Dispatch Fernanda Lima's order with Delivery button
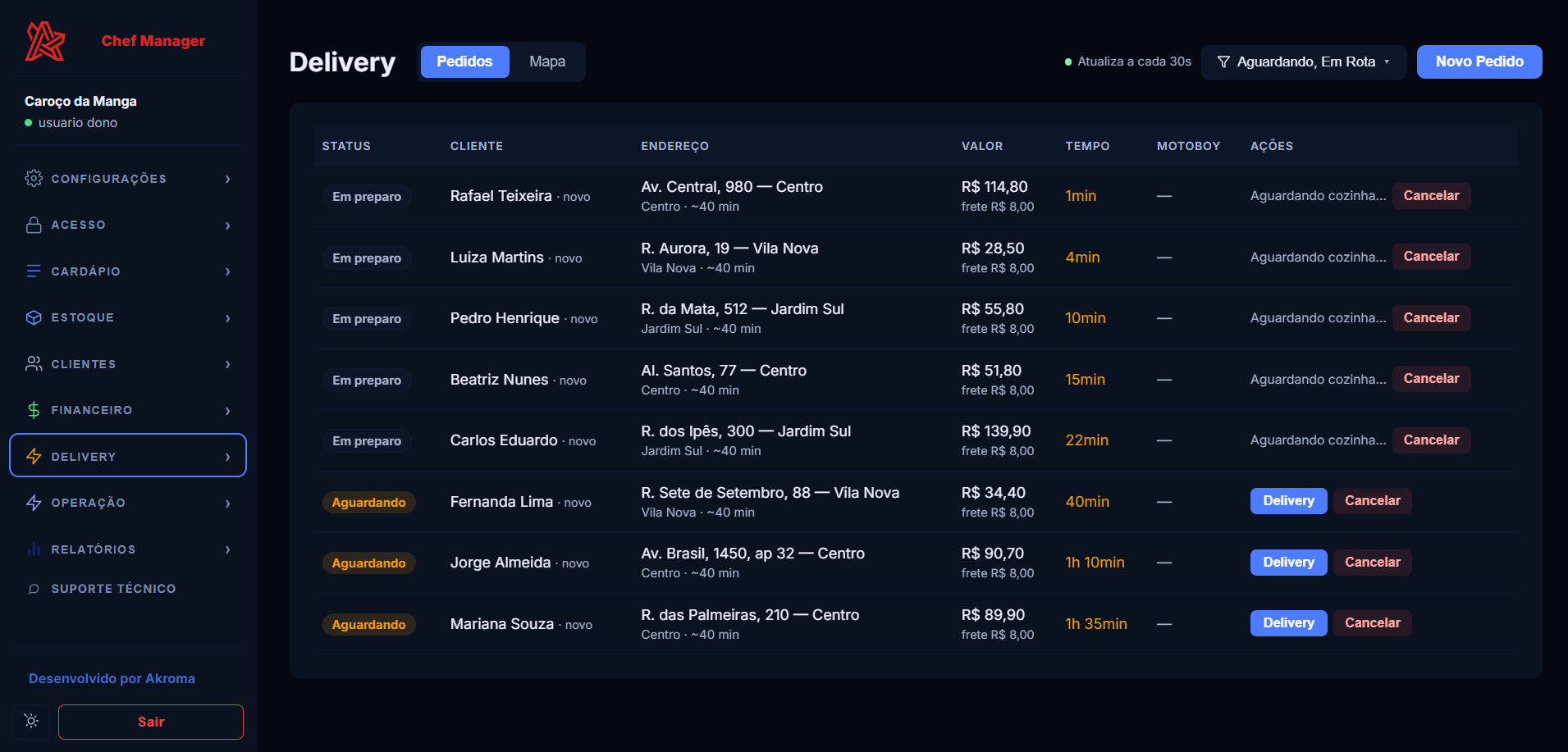Screen dimensions: 1568x752 [1288, 500]
